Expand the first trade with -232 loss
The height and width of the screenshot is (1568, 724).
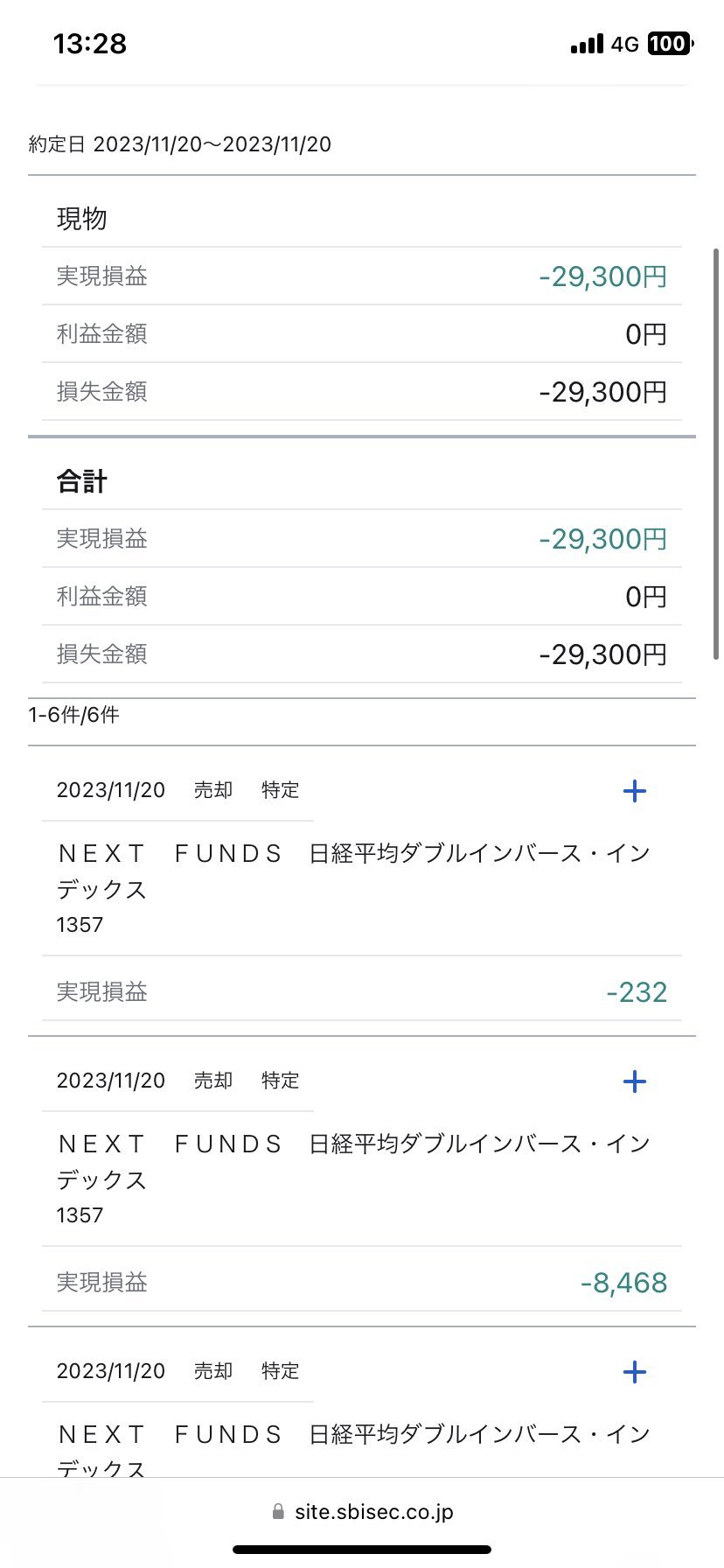click(x=634, y=791)
